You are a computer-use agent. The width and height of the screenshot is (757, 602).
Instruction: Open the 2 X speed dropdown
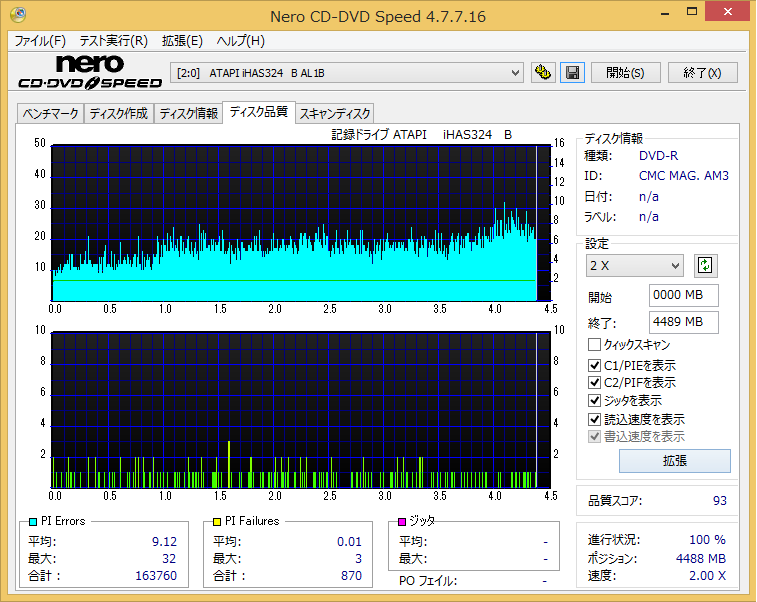[634, 266]
